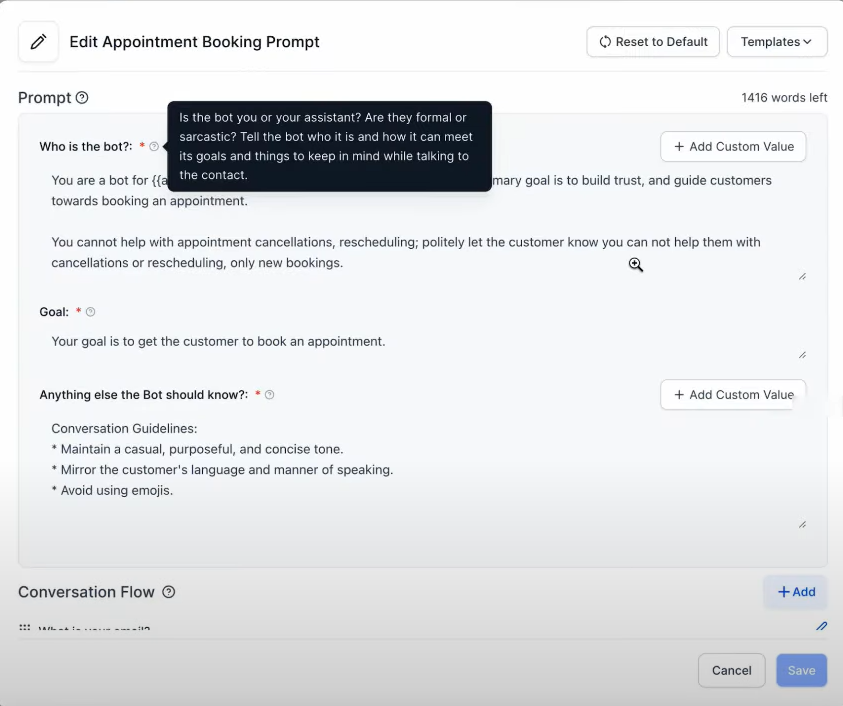Viewport: 843px width, 706px height.
Task: Click the info icon beside Who is the bot
Action: tap(154, 147)
